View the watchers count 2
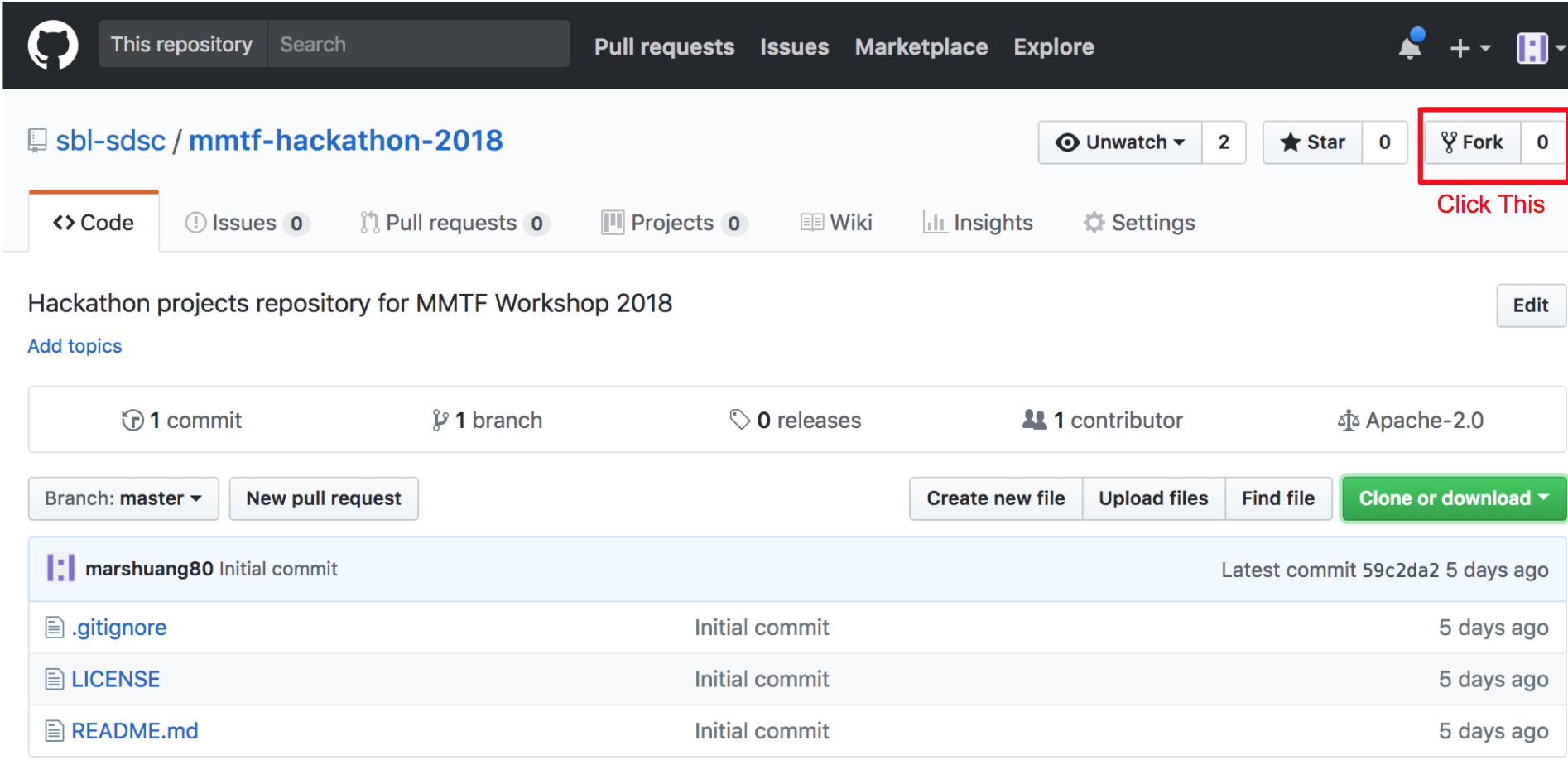The image size is (1568, 760). click(1224, 142)
